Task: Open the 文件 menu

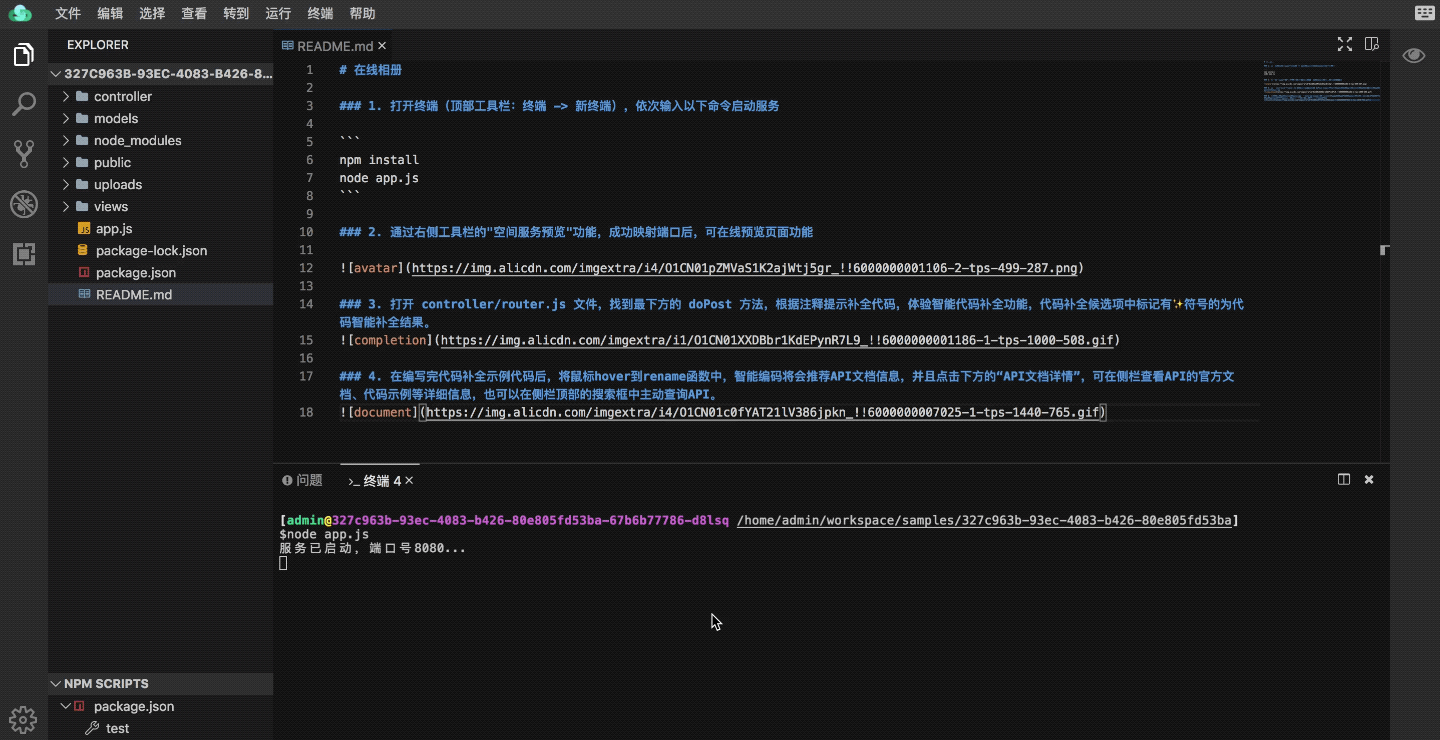Action: (68, 13)
